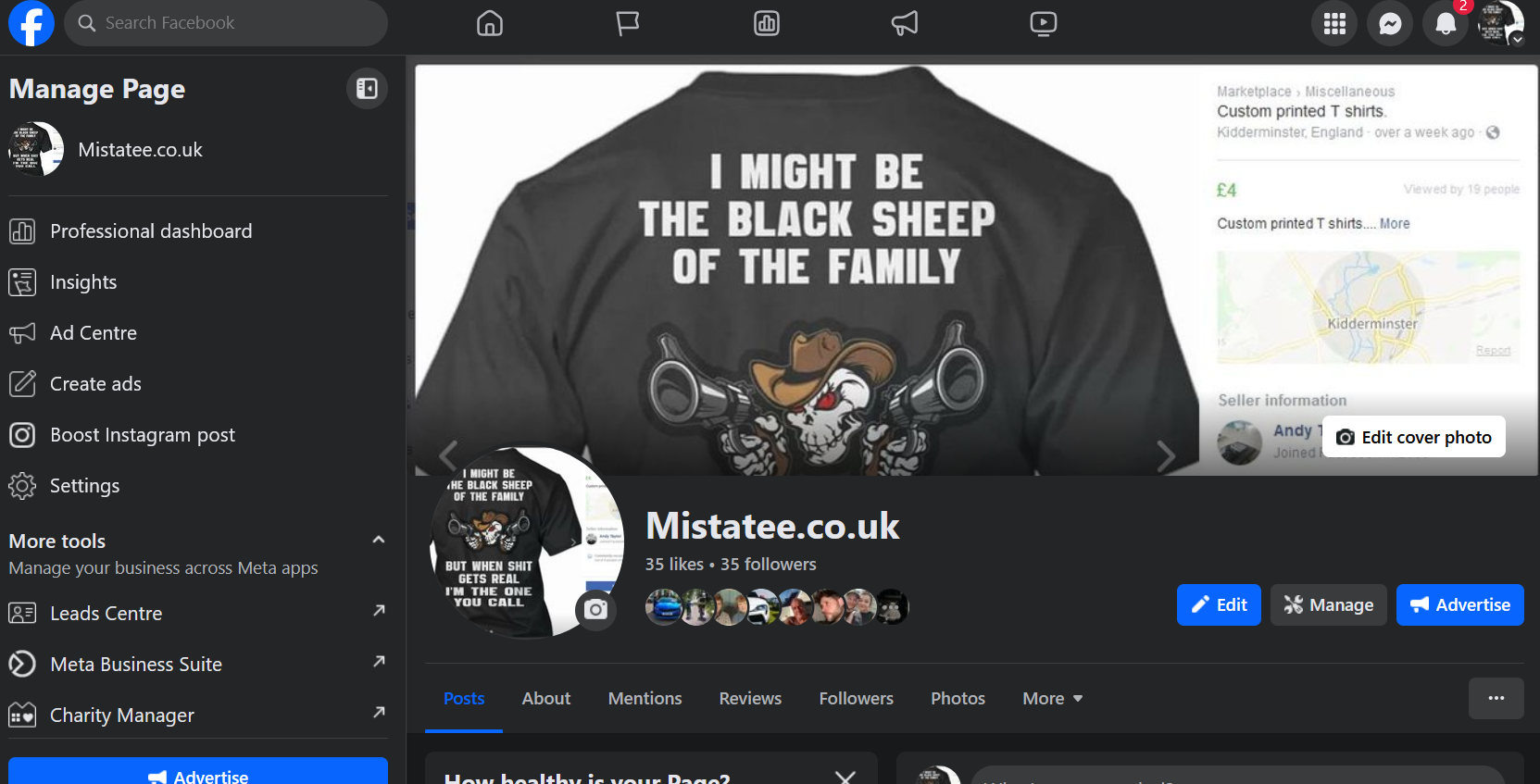Open Professional dashboard in sidebar
This screenshot has height=784, width=1540.
pos(151,231)
